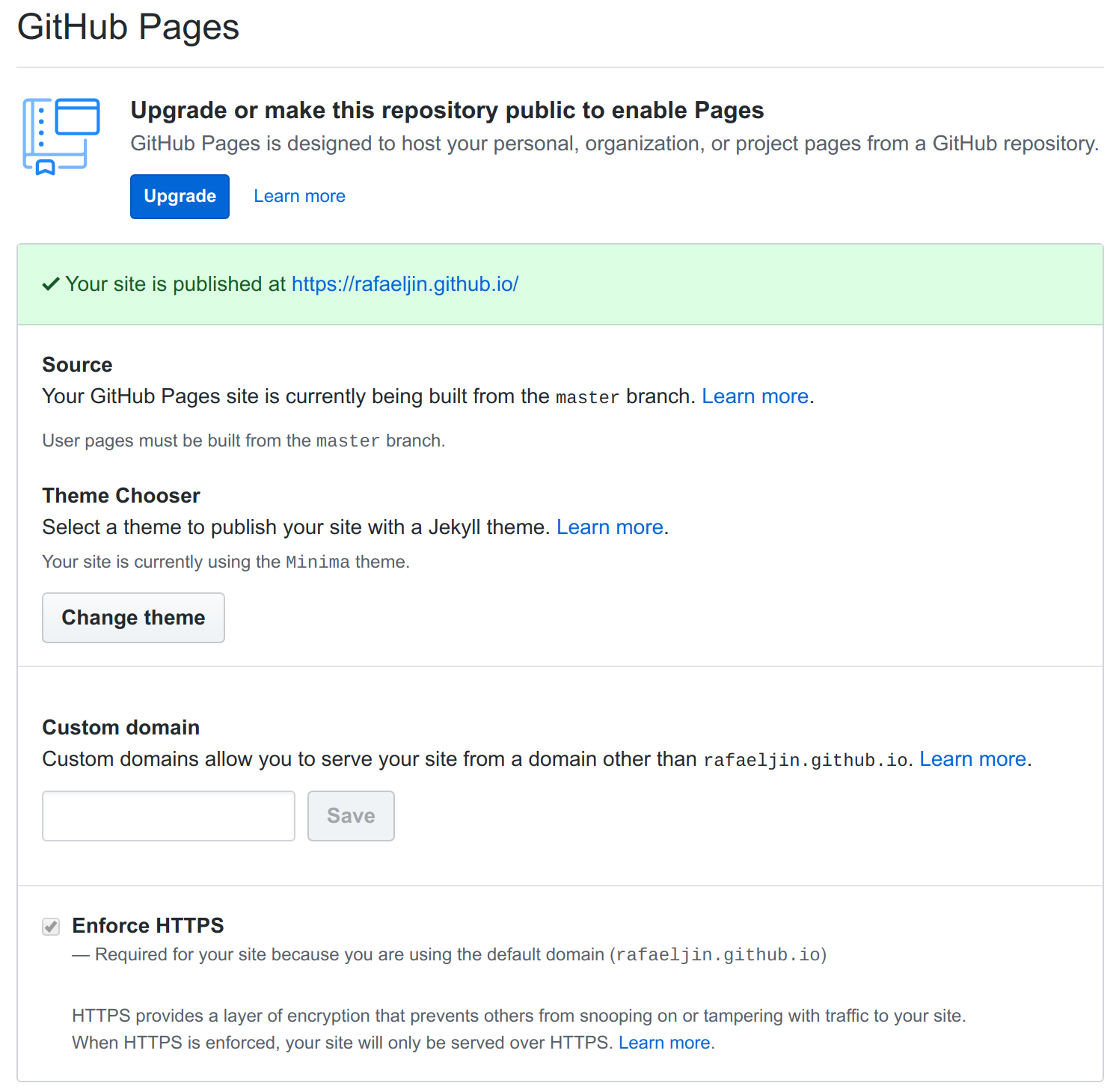Click the Source section heading
The image size is (1119, 1092).
[x=78, y=365]
